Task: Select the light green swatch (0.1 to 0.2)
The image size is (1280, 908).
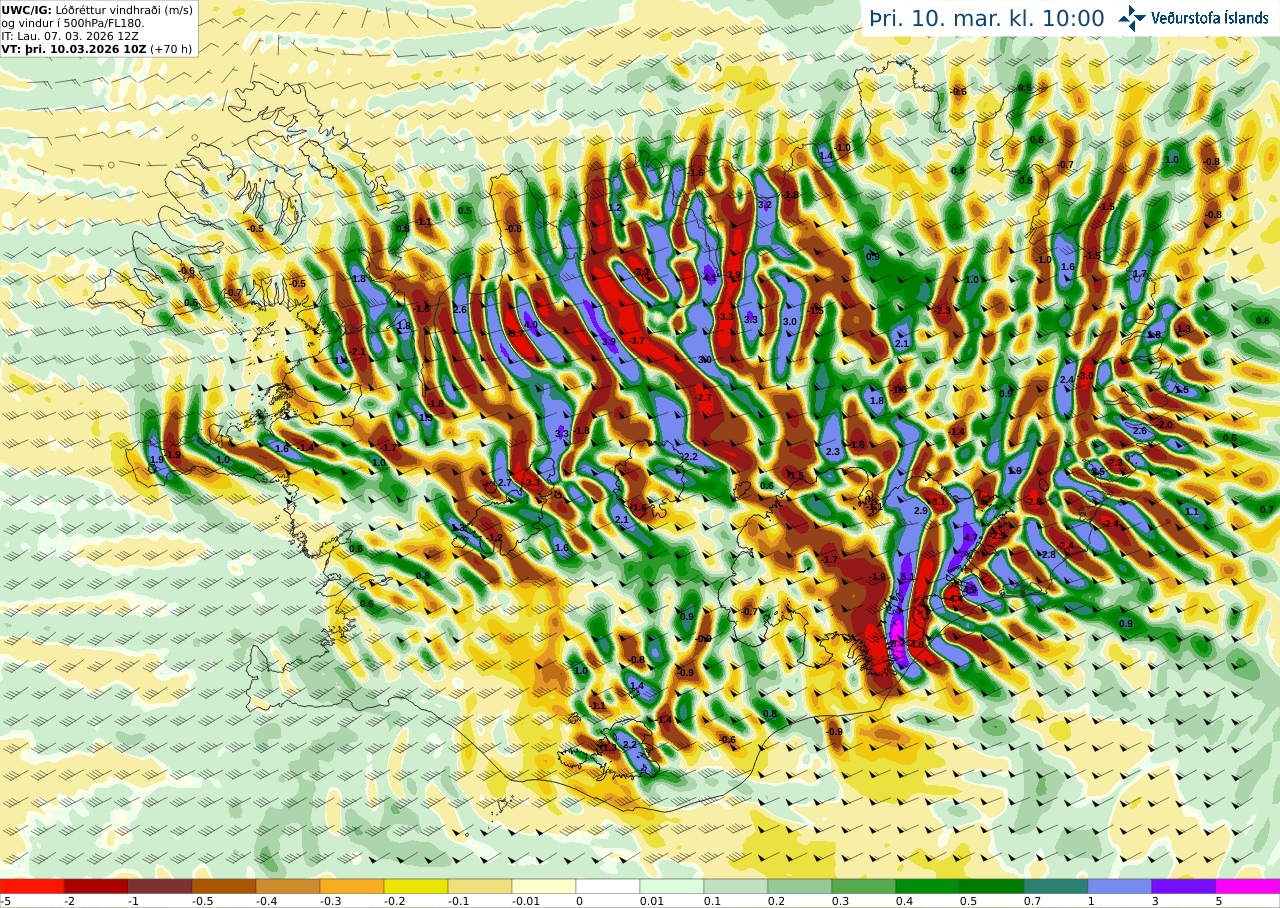Action: point(736,886)
